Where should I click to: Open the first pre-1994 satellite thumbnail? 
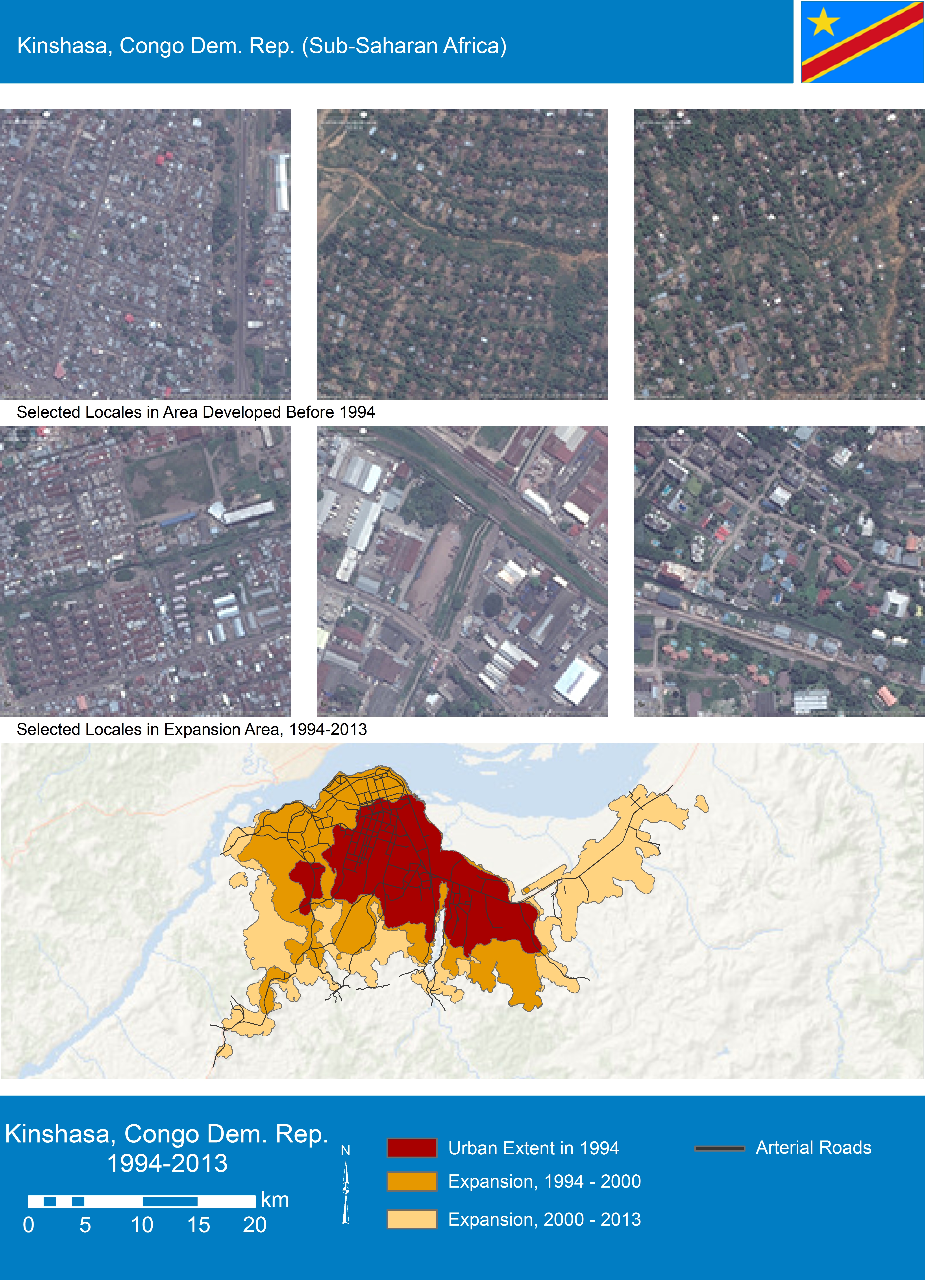pyautogui.click(x=145, y=254)
